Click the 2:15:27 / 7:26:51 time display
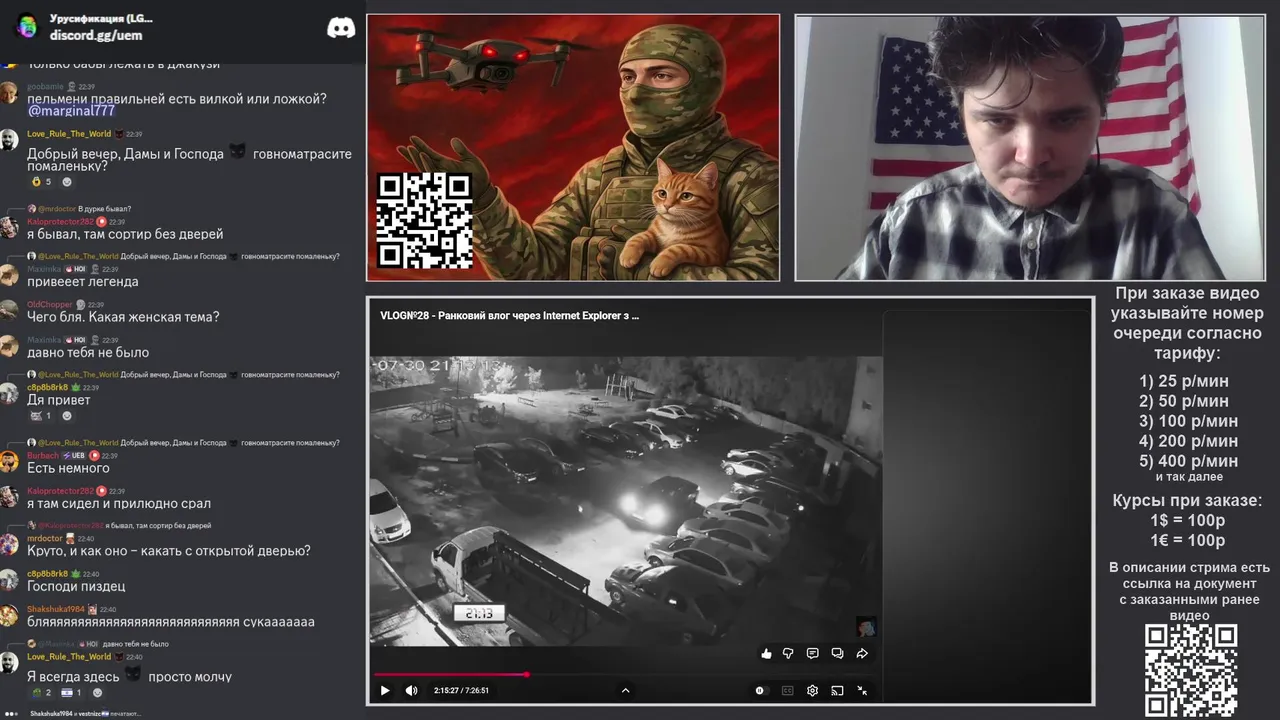 (461, 690)
